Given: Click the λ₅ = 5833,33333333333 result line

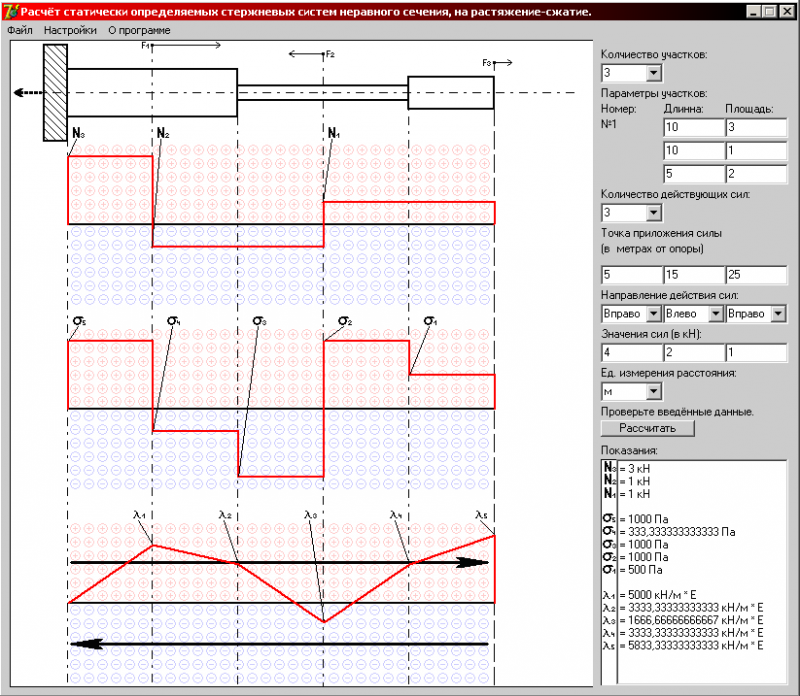Looking at the screenshot, I should 683,645.
